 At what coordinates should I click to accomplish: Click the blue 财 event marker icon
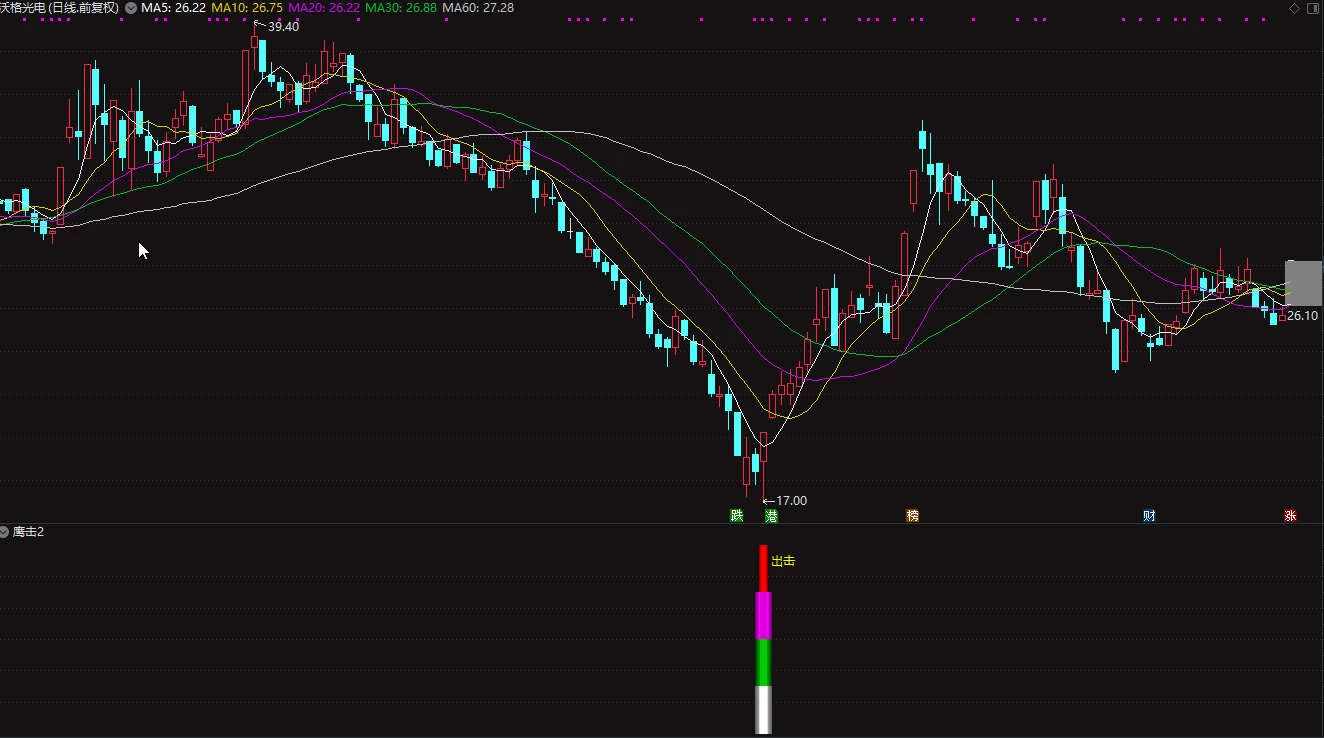pyautogui.click(x=1150, y=516)
